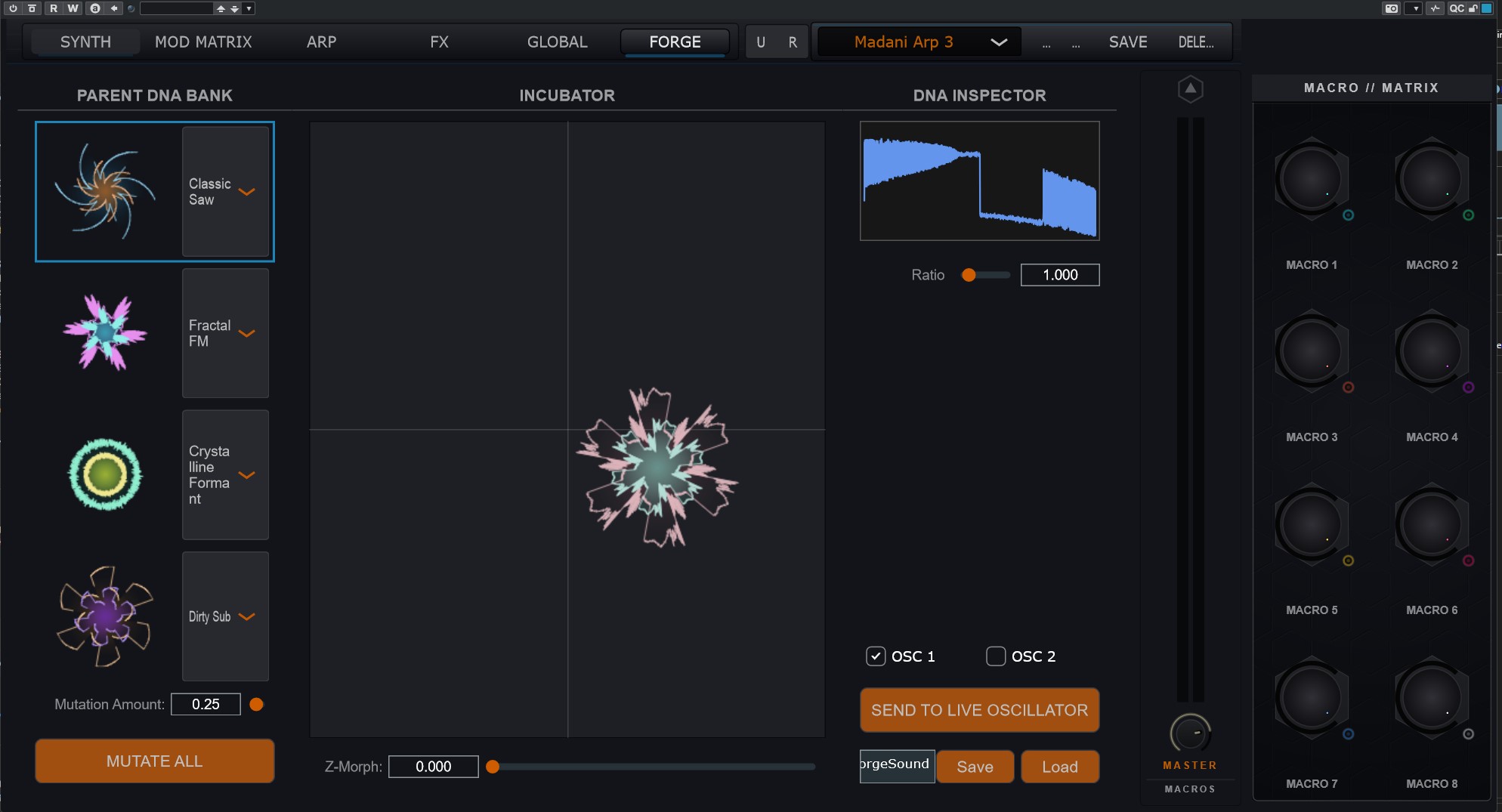Open the Madani Arp 3 preset dropdown

[x=998, y=42]
